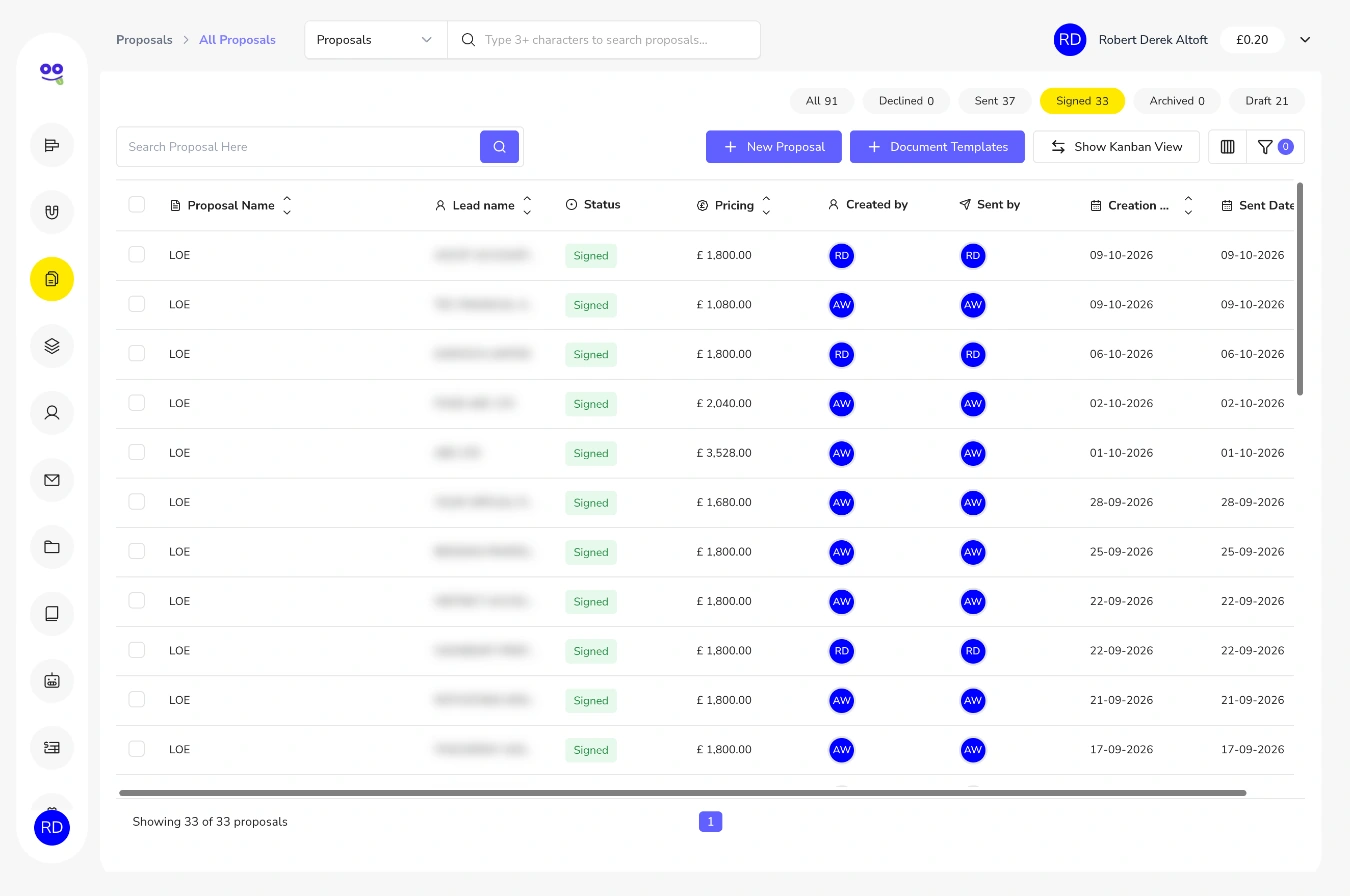
Task: Sort by the Creation date column arrows
Action: (1188, 205)
